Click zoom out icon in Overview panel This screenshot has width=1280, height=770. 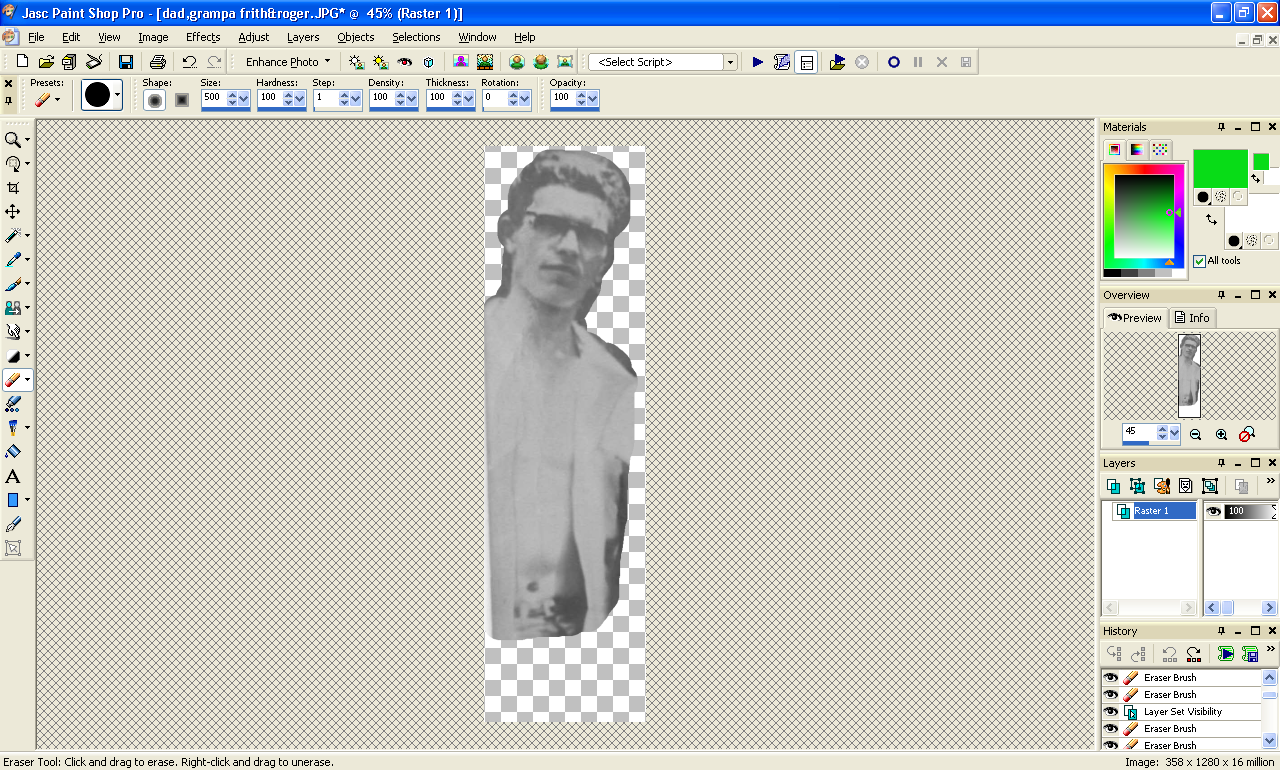point(1195,434)
